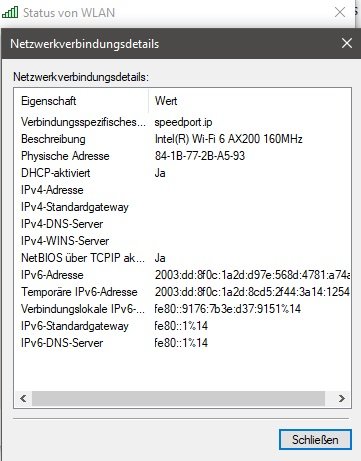Select the IPv4-WINS-Server row
361x461 pixels.
point(182,241)
